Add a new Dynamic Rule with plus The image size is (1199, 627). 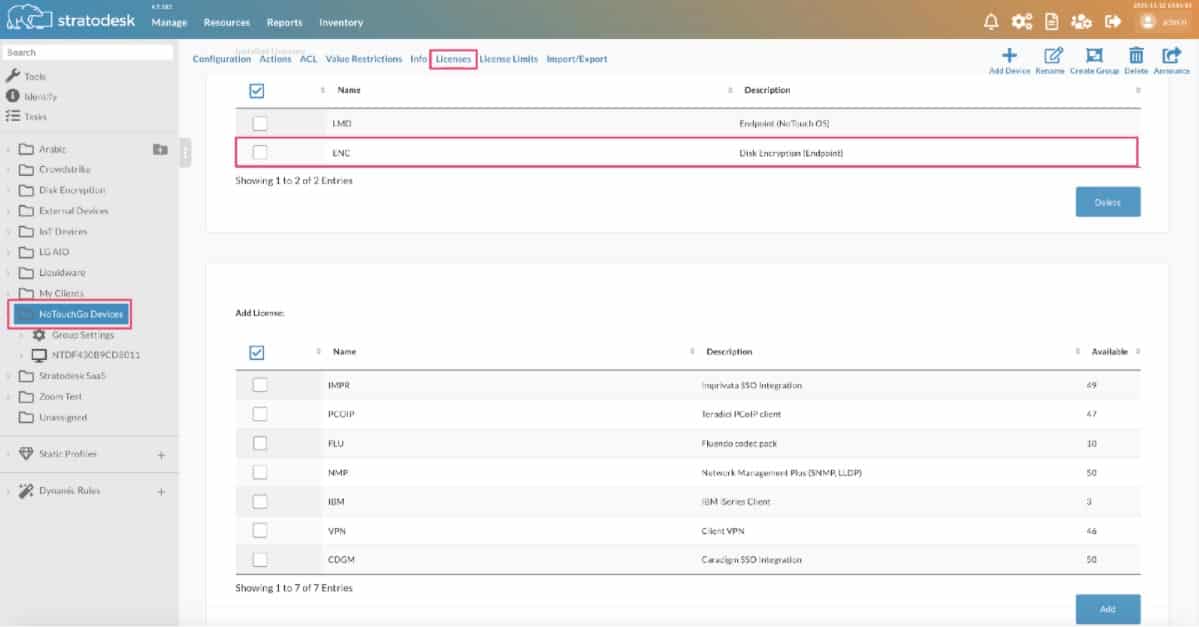pyautogui.click(x=161, y=492)
